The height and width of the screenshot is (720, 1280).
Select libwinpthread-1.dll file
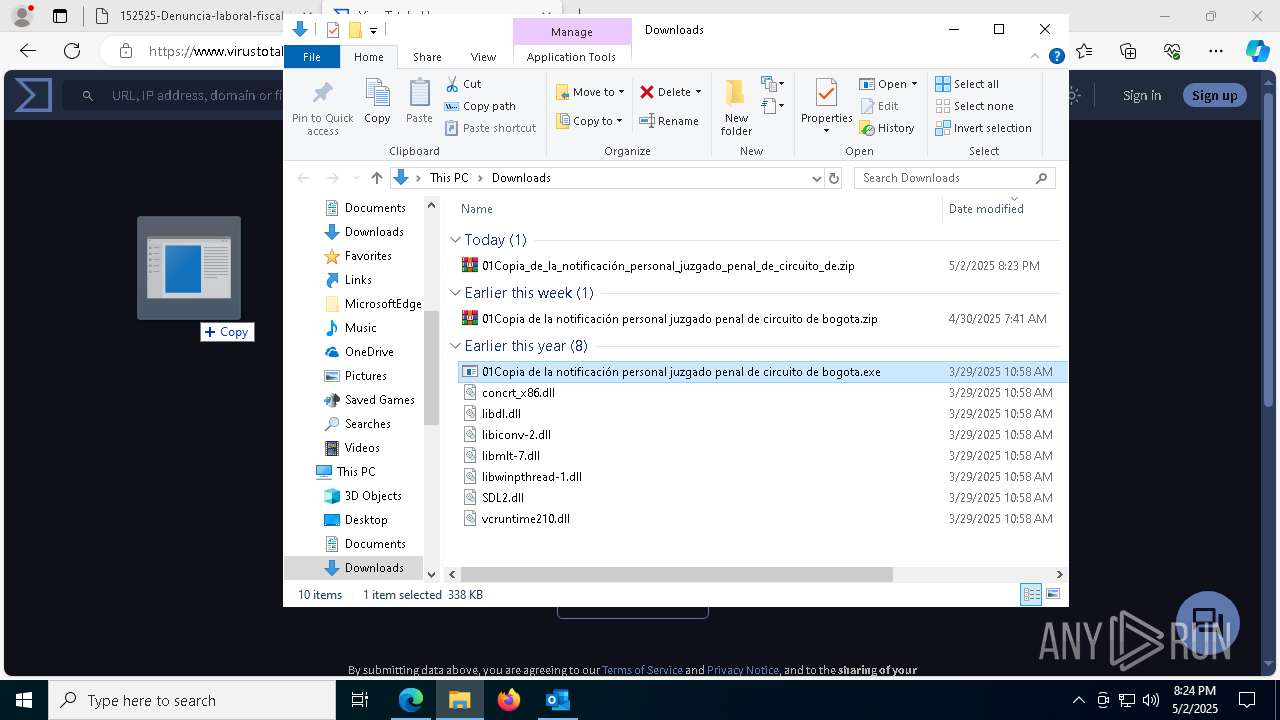[x=532, y=477]
